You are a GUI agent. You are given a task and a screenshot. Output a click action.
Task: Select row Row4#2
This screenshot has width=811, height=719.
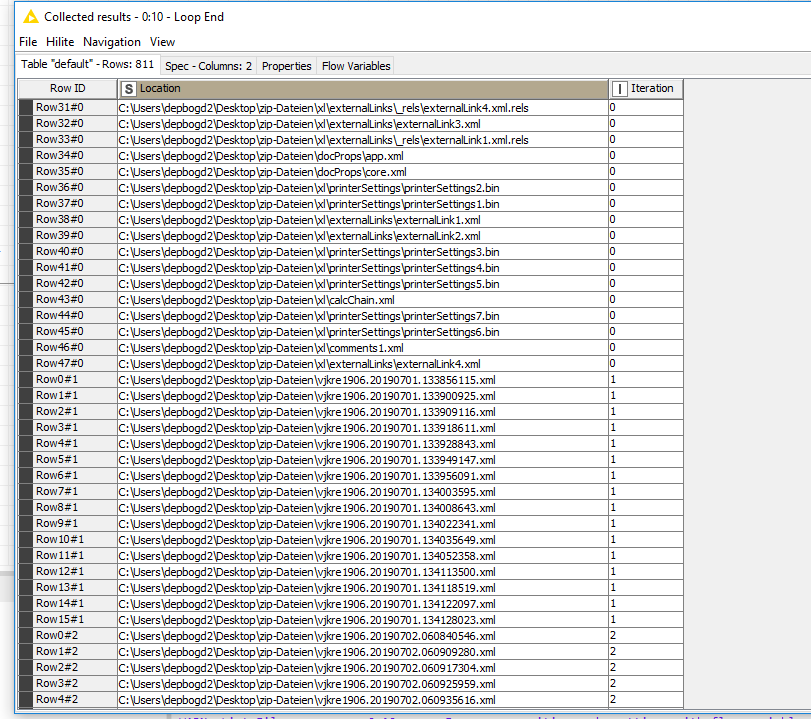pyautogui.click(x=68, y=699)
